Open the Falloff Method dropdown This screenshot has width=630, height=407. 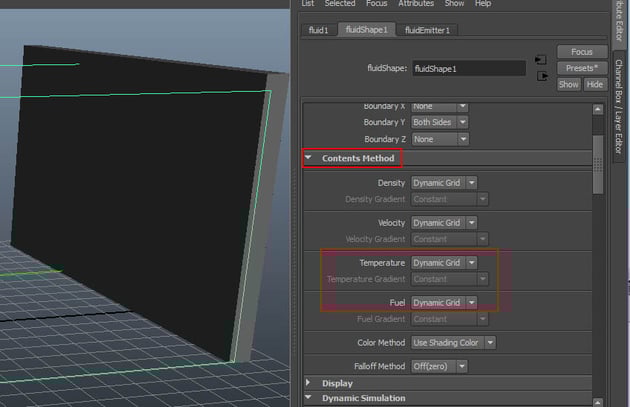pos(439,366)
